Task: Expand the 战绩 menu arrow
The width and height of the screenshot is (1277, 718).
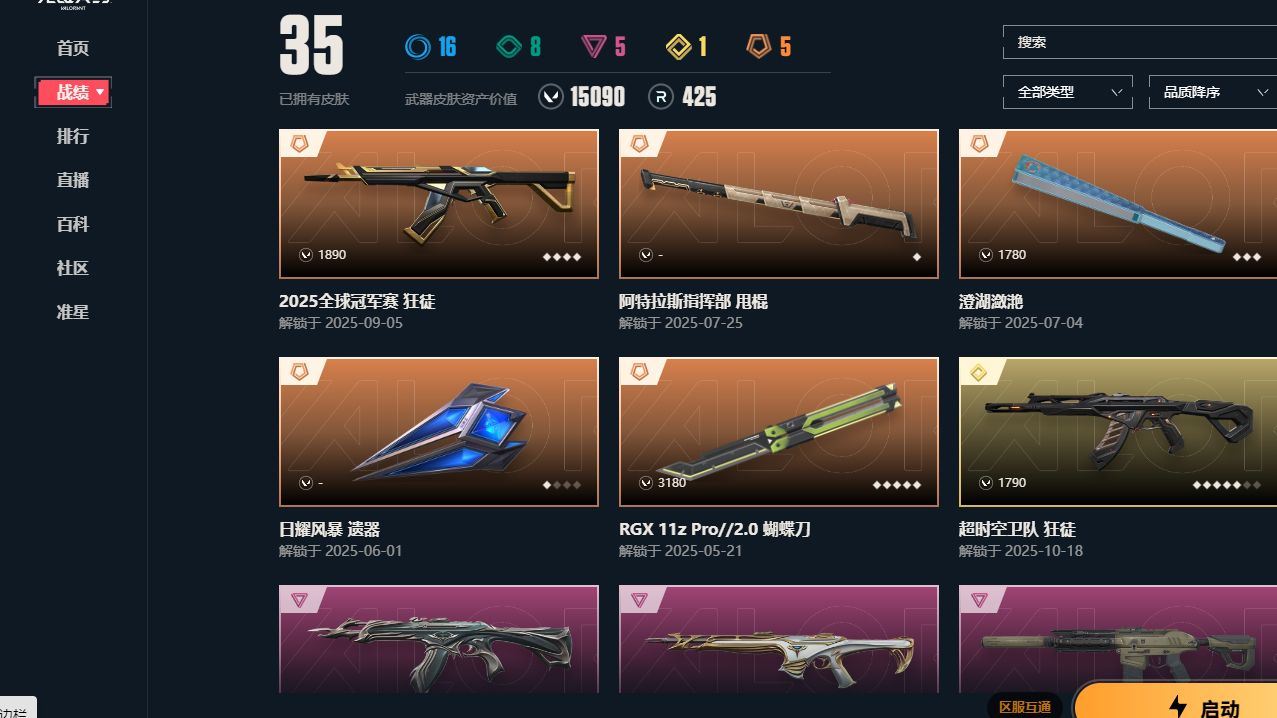Action: 100,92
